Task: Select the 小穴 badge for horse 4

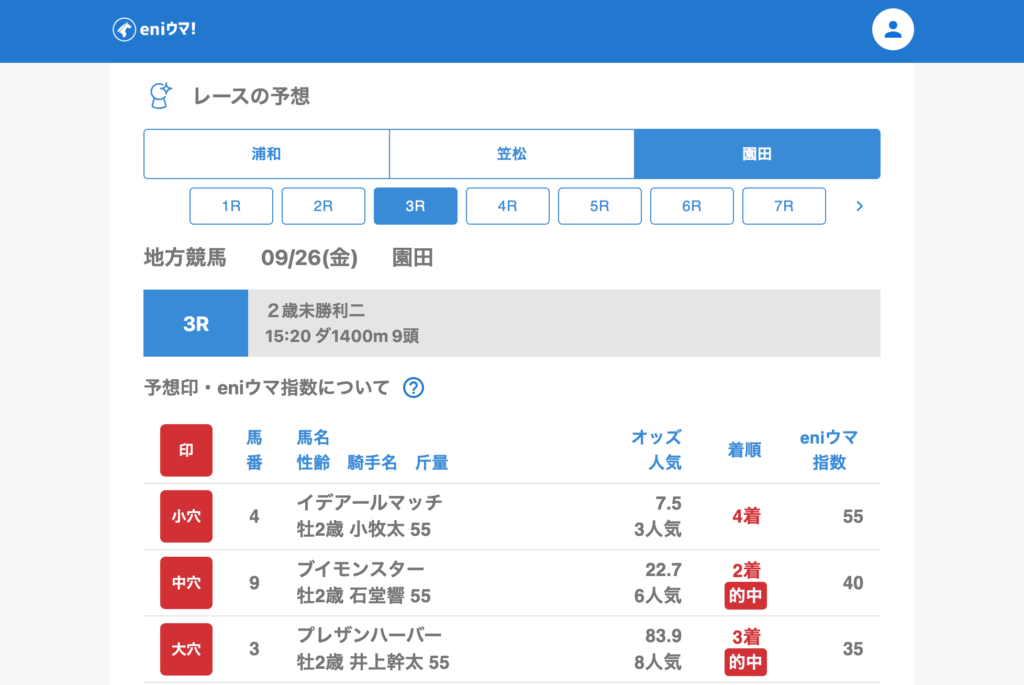Action: [x=186, y=517]
